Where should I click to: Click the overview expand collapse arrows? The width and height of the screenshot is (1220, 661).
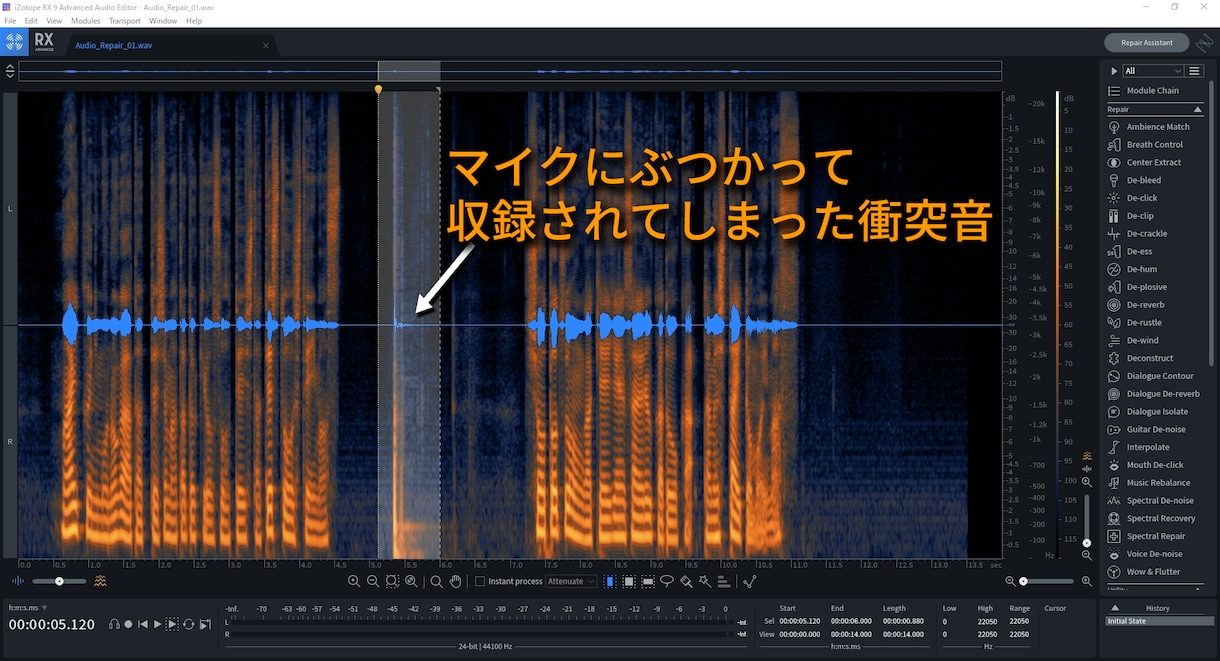[x=10, y=71]
